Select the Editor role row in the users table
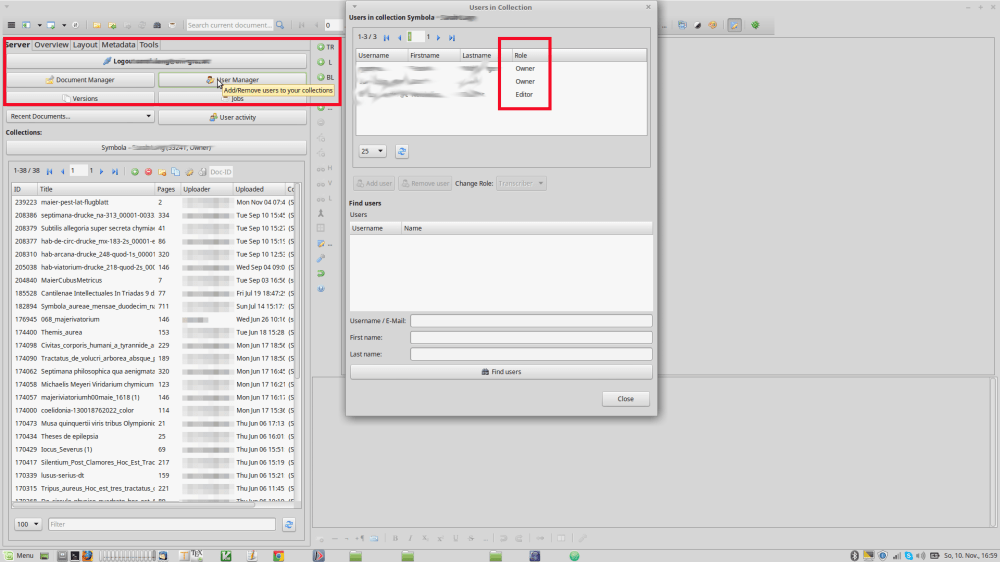Viewport: 1000px width, 562px height. (x=501, y=94)
